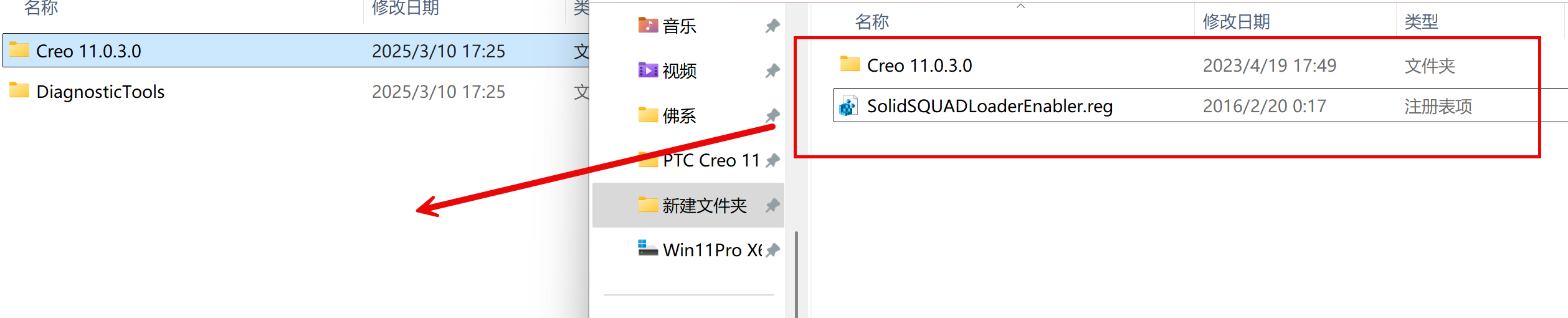Select the Creo 11.0.3.0 folder in left window
Viewport: 1568px width, 318px height.
[296, 51]
